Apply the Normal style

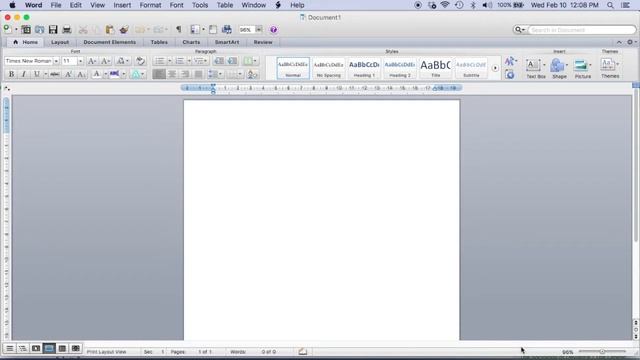[293, 68]
